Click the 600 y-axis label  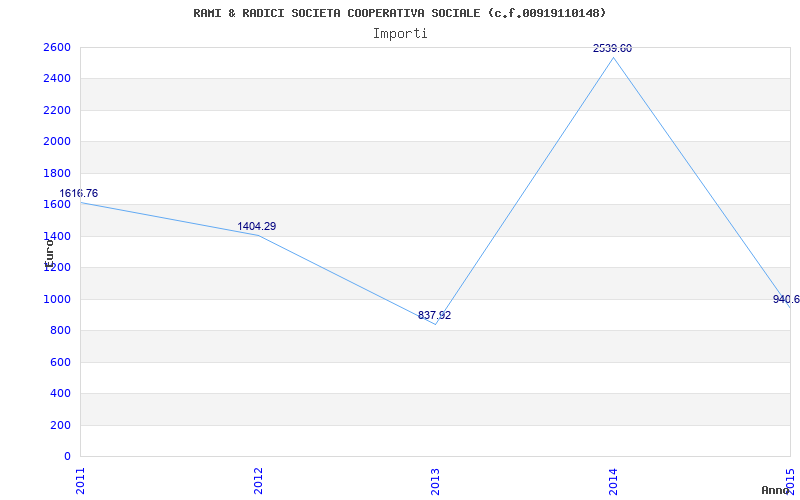tap(60, 362)
